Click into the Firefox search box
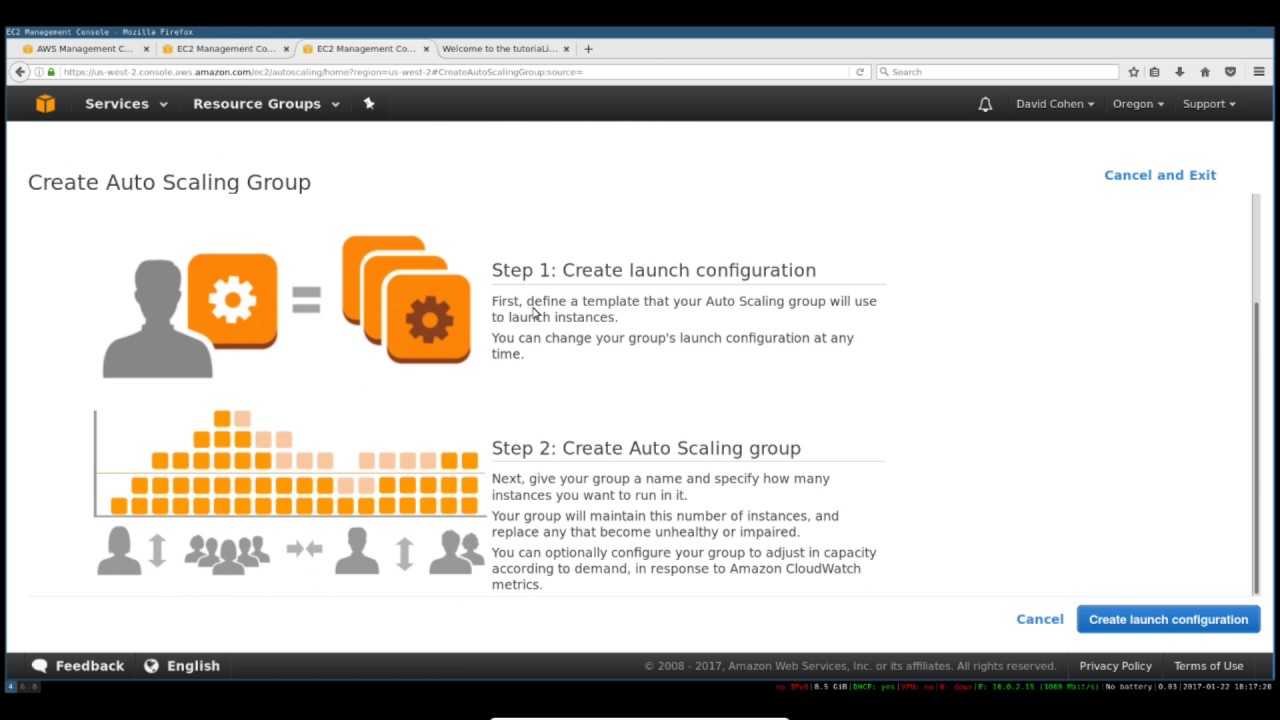The height and width of the screenshot is (720, 1280). pos(997,72)
